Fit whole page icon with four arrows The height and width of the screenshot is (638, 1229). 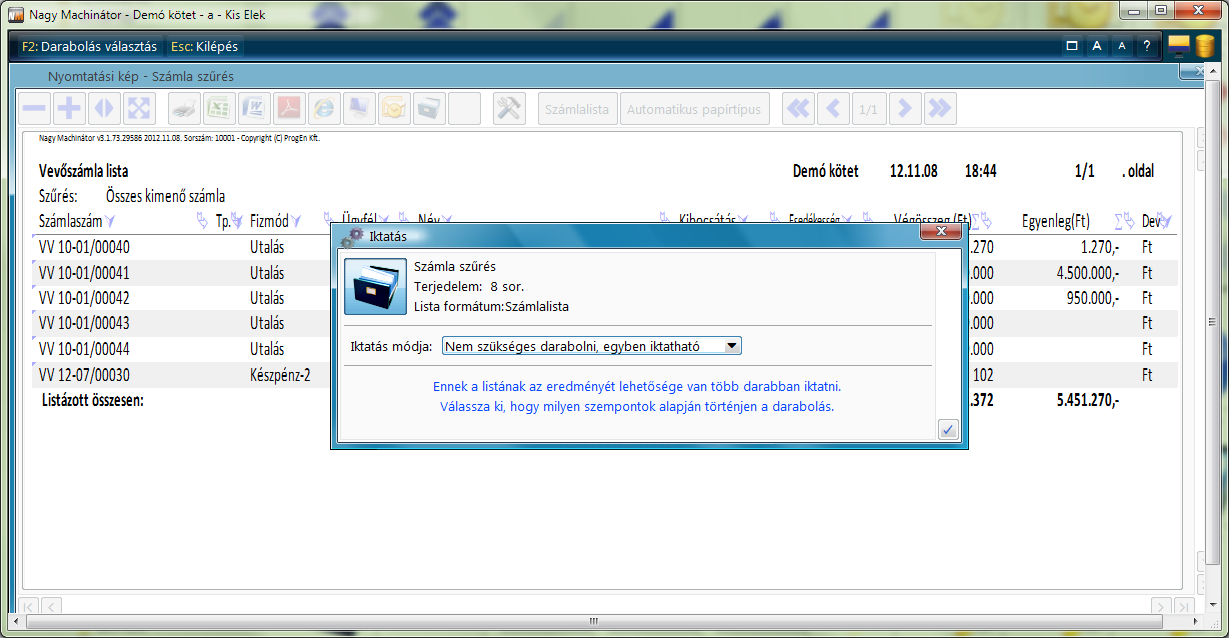138,109
